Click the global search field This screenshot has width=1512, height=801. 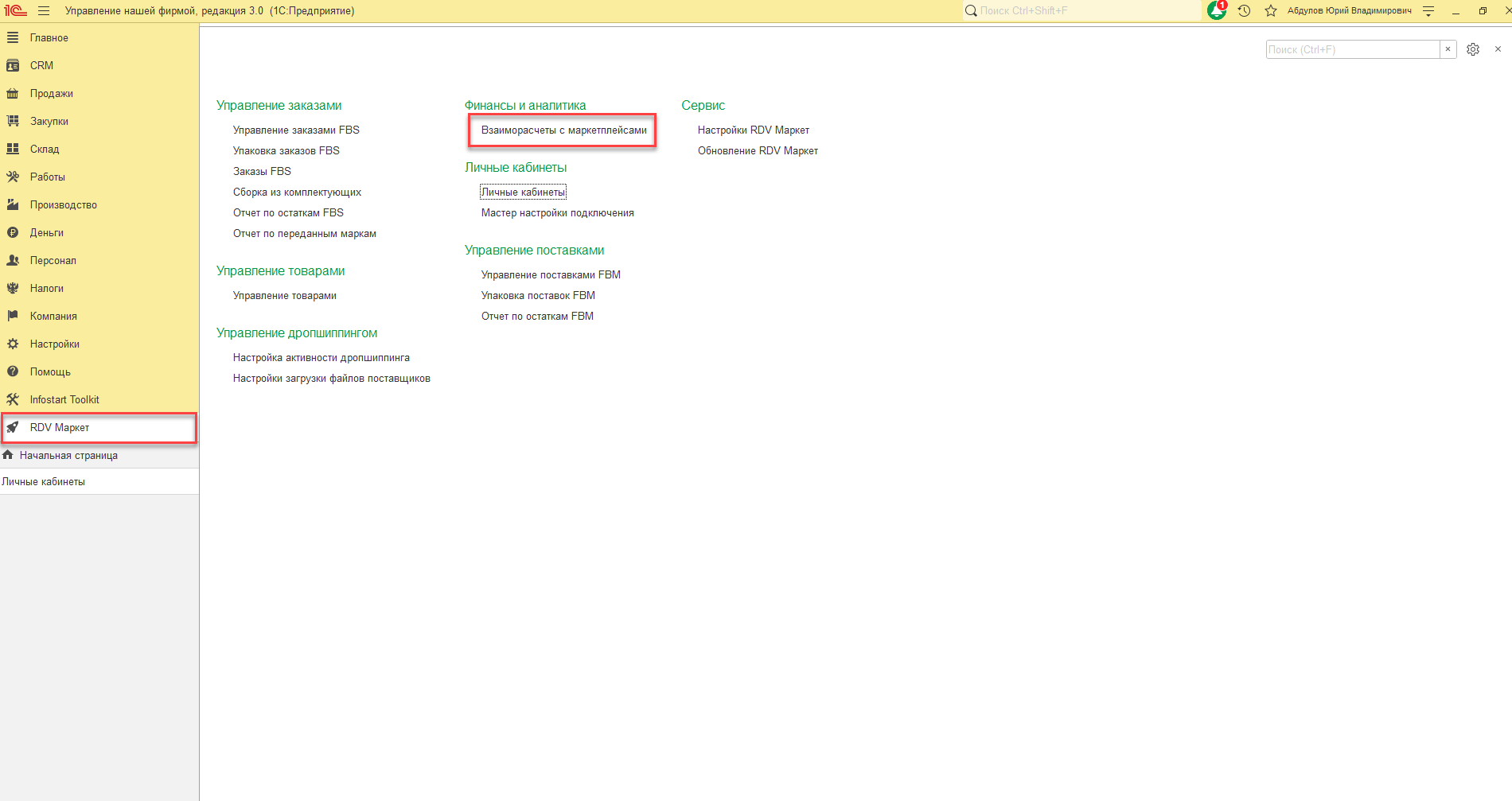pos(1082,10)
